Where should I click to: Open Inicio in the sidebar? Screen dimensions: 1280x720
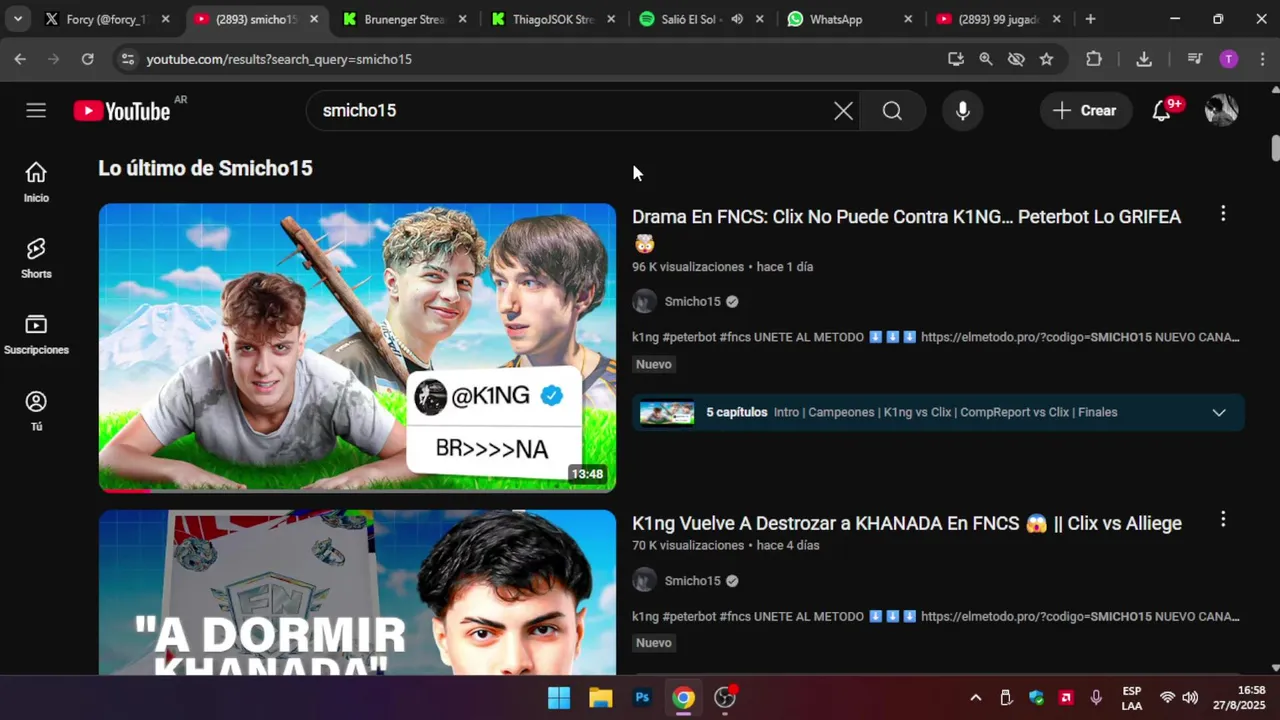point(36,182)
